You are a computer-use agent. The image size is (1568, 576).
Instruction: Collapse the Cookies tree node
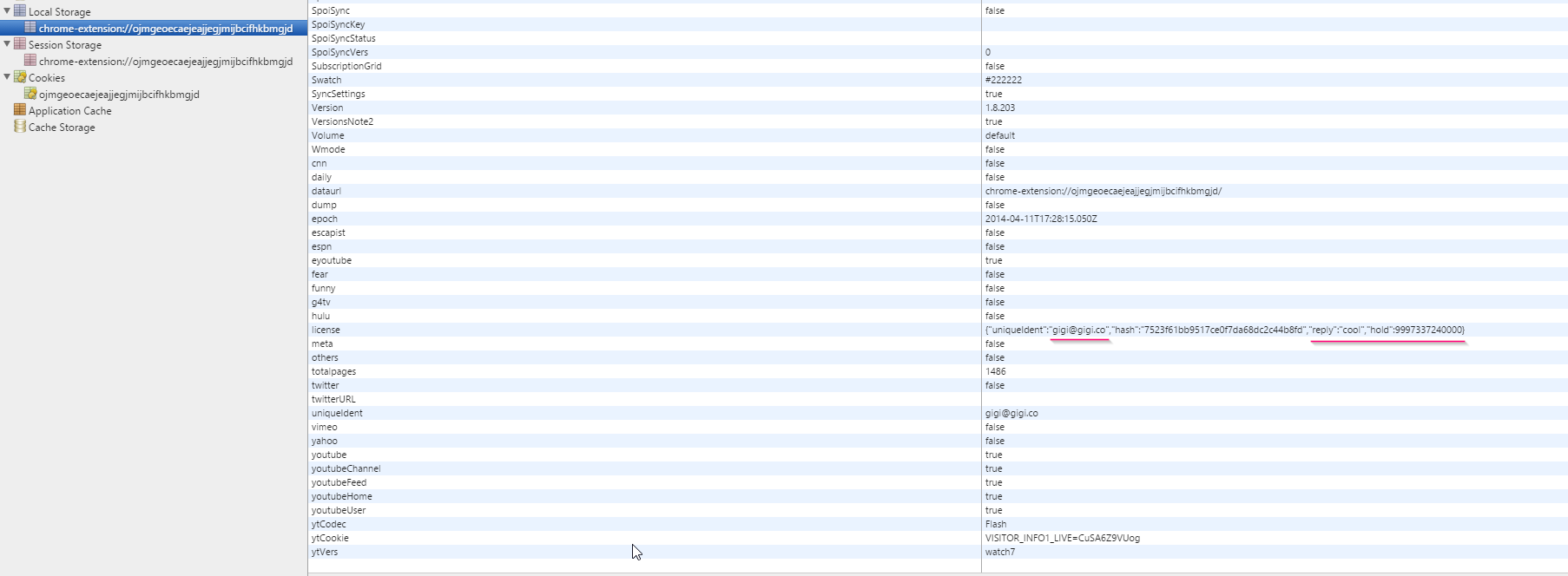tap(7, 77)
